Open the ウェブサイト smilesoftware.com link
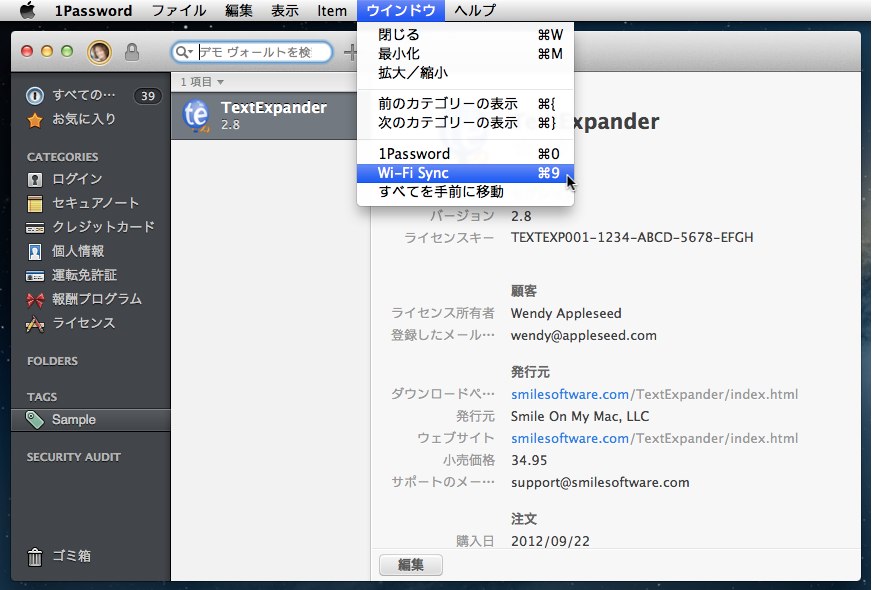This screenshot has width=872, height=590. pos(655,438)
